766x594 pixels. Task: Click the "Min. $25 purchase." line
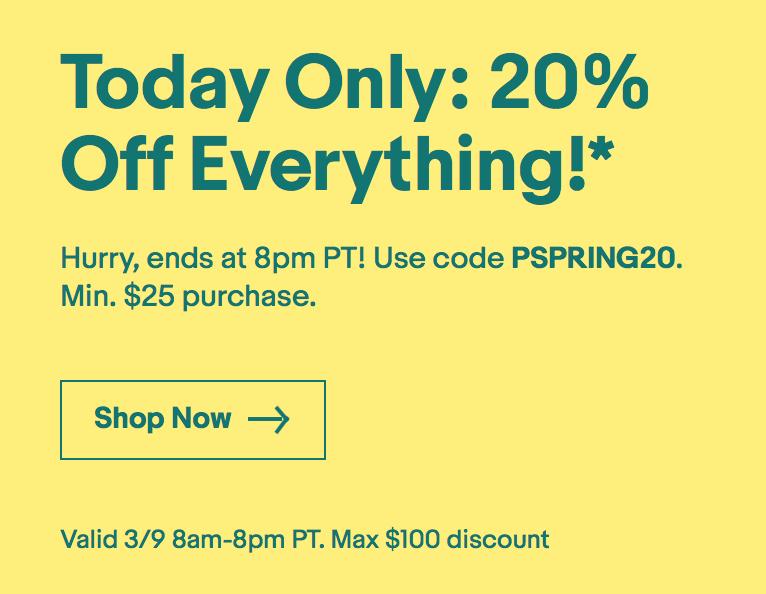click(188, 297)
